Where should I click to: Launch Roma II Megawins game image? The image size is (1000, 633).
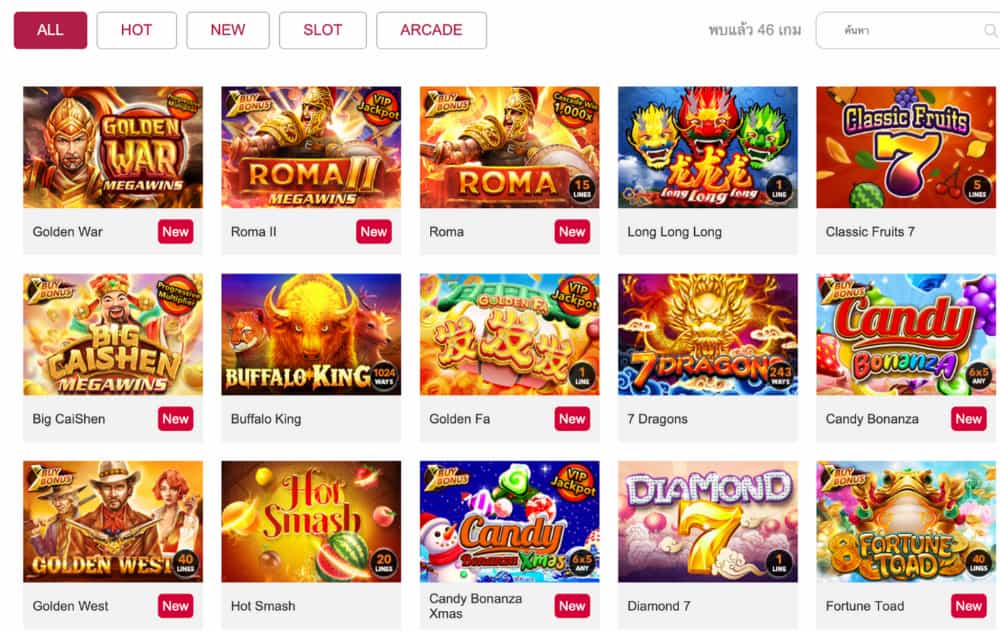311,147
